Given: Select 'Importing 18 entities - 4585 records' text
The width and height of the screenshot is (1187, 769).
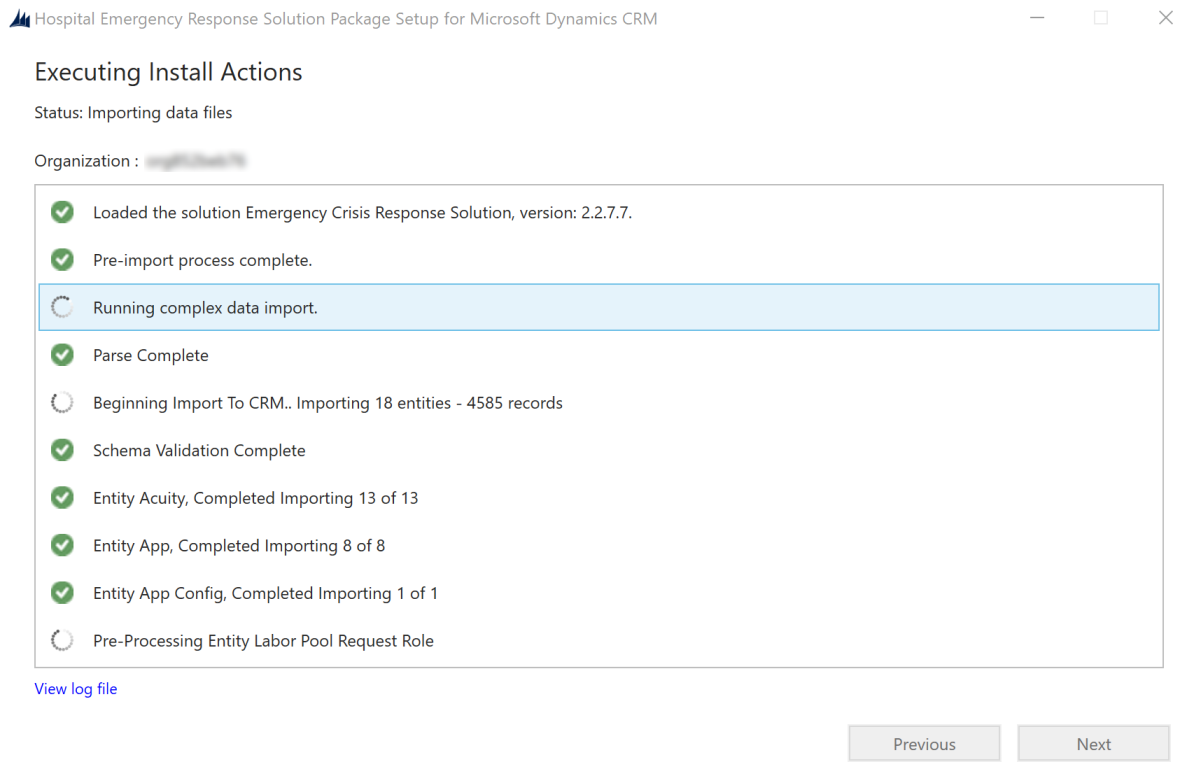Looking at the screenshot, I should pyautogui.click(x=429, y=403).
